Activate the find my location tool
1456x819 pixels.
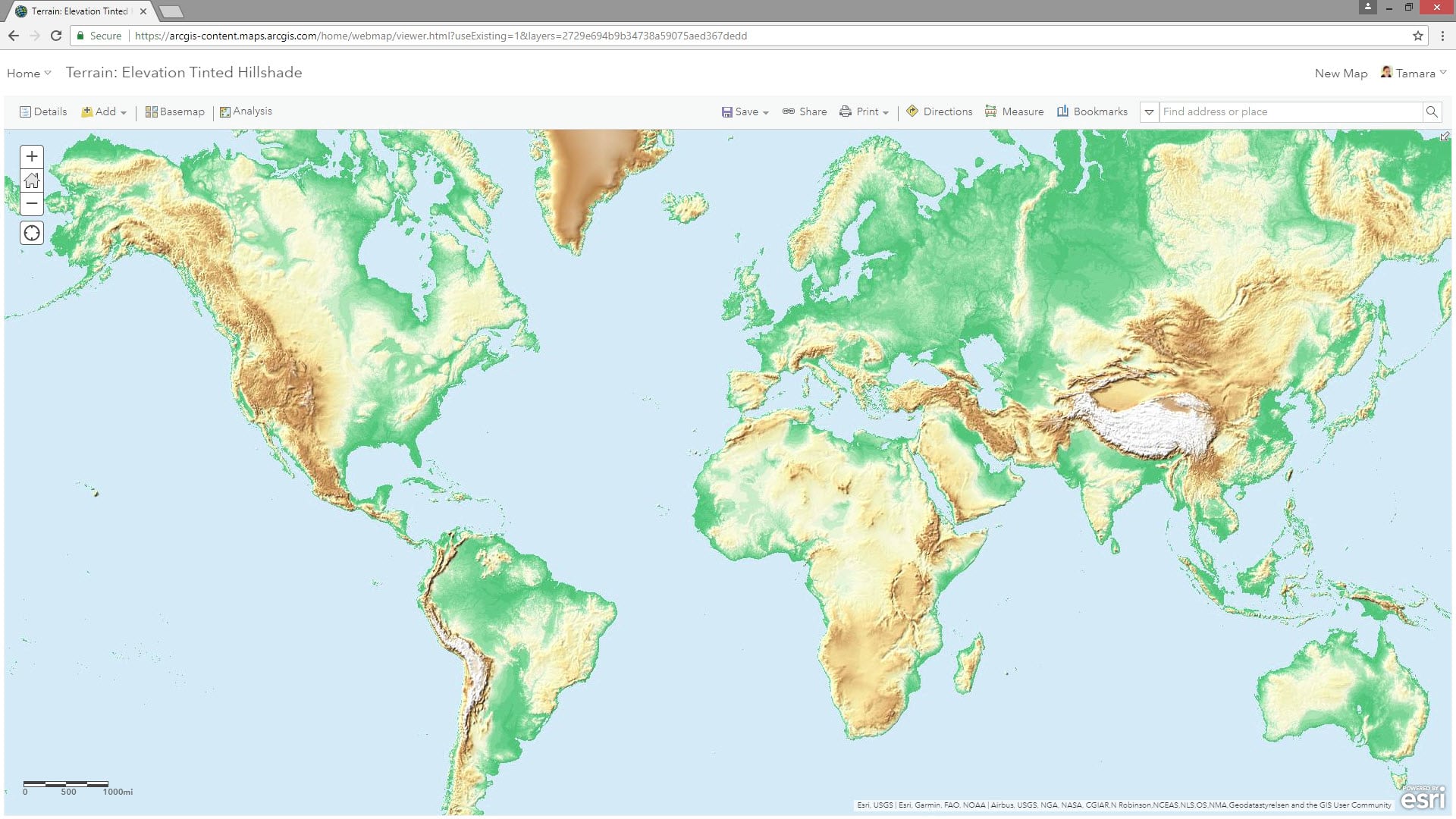click(x=31, y=233)
